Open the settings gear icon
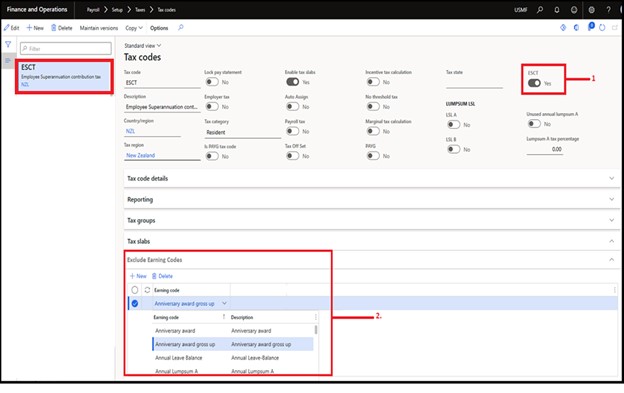This screenshot has height=393, width=624. click(x=591, y=10)
